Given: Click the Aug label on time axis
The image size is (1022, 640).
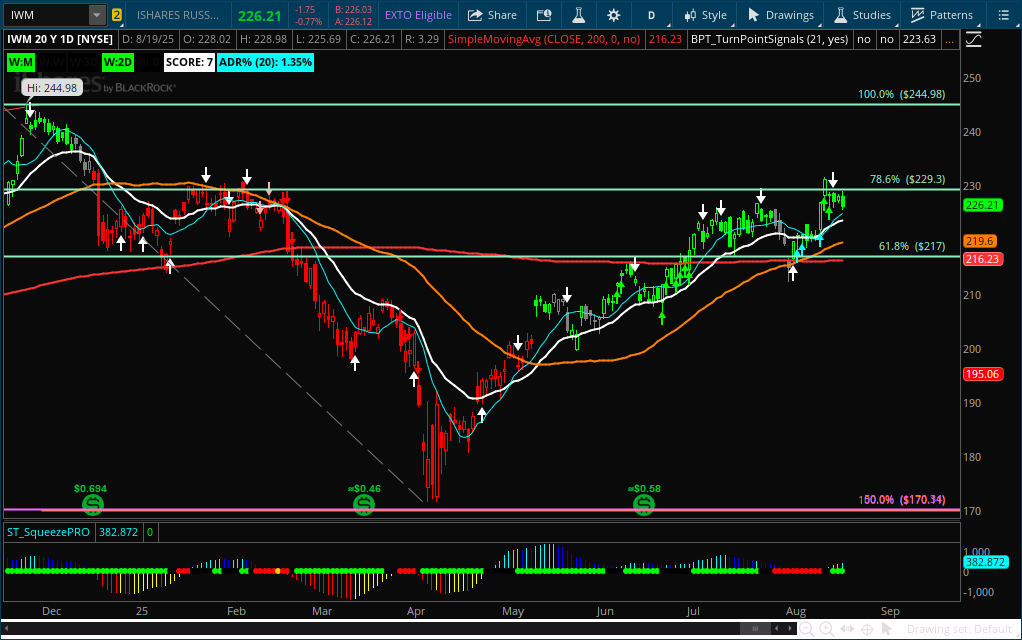Looking at the screenshot, I should (796, 611).
